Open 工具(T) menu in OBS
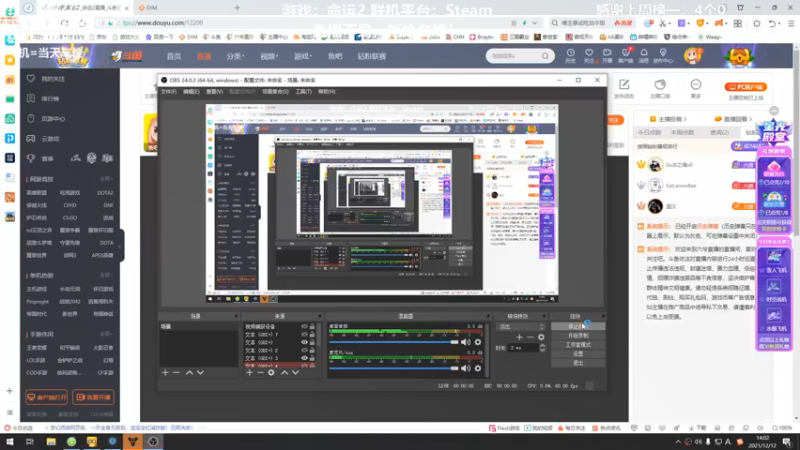The width and height of the screenshot is (800, 450). [x=304, y=92]
